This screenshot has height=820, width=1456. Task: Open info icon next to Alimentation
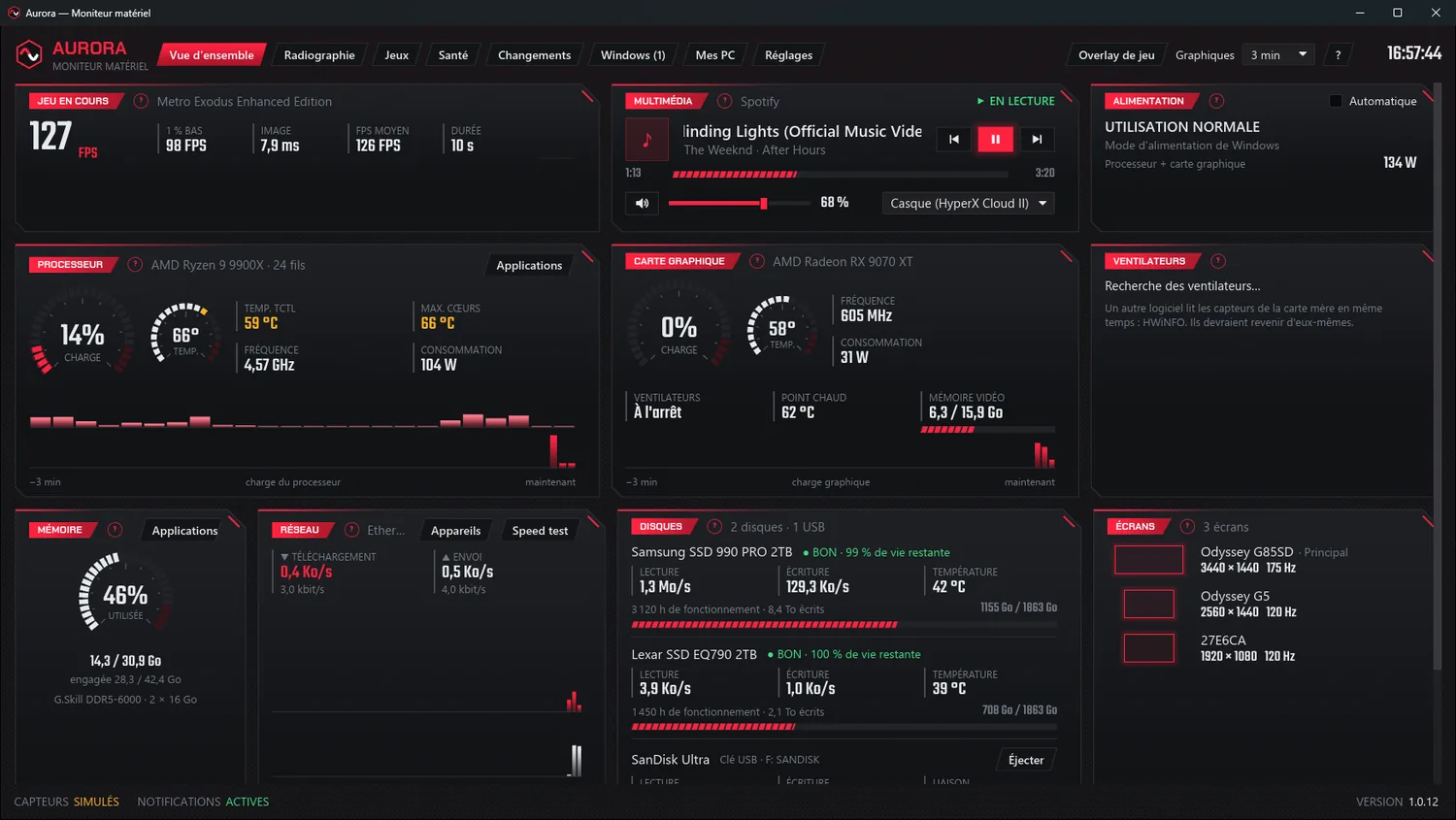(1216, 101)
